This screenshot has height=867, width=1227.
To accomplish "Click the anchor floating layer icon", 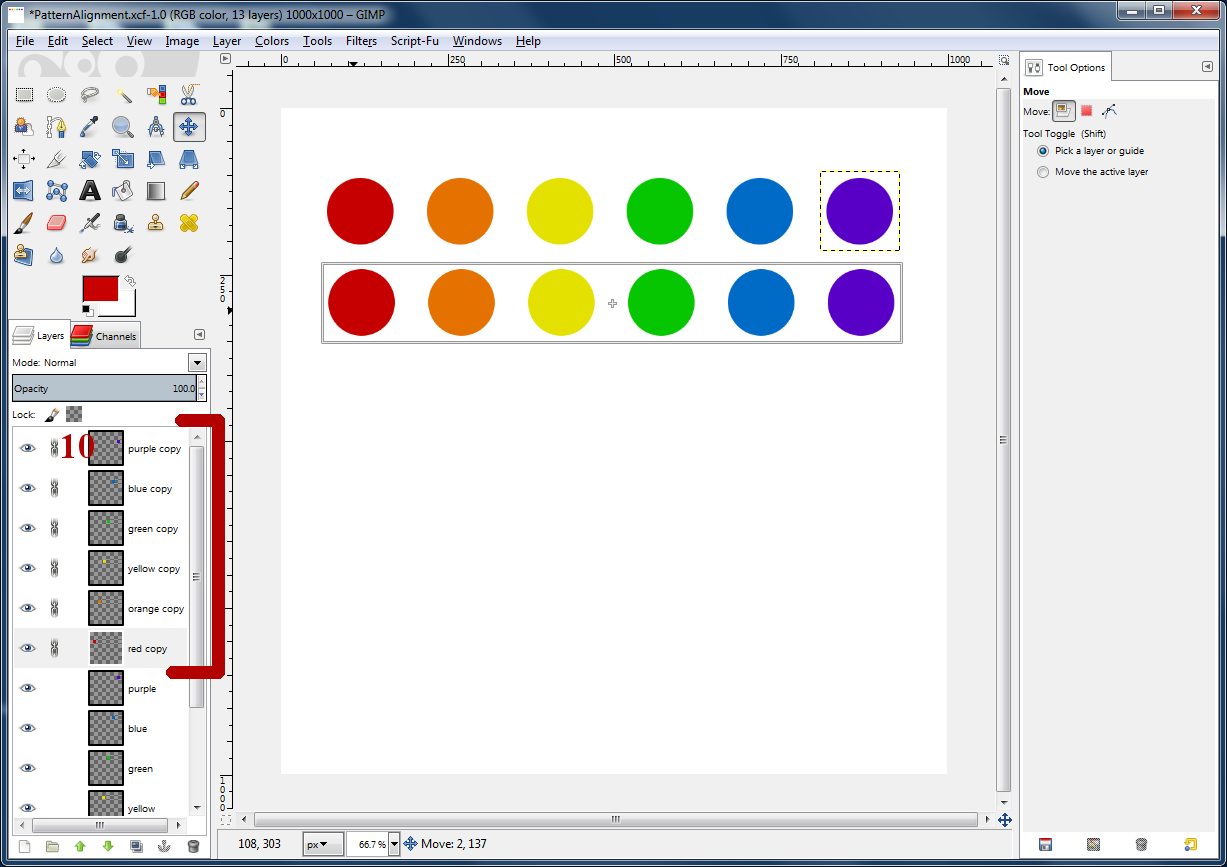I will [x=165, y=846].
